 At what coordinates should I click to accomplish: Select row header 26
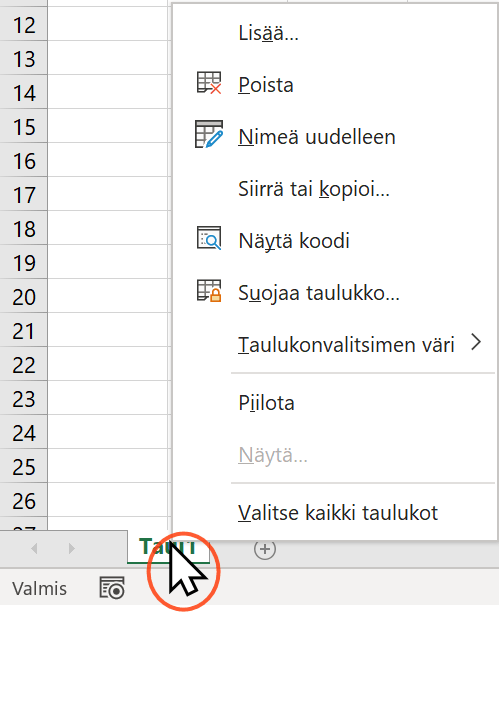[x=24, y=501]
